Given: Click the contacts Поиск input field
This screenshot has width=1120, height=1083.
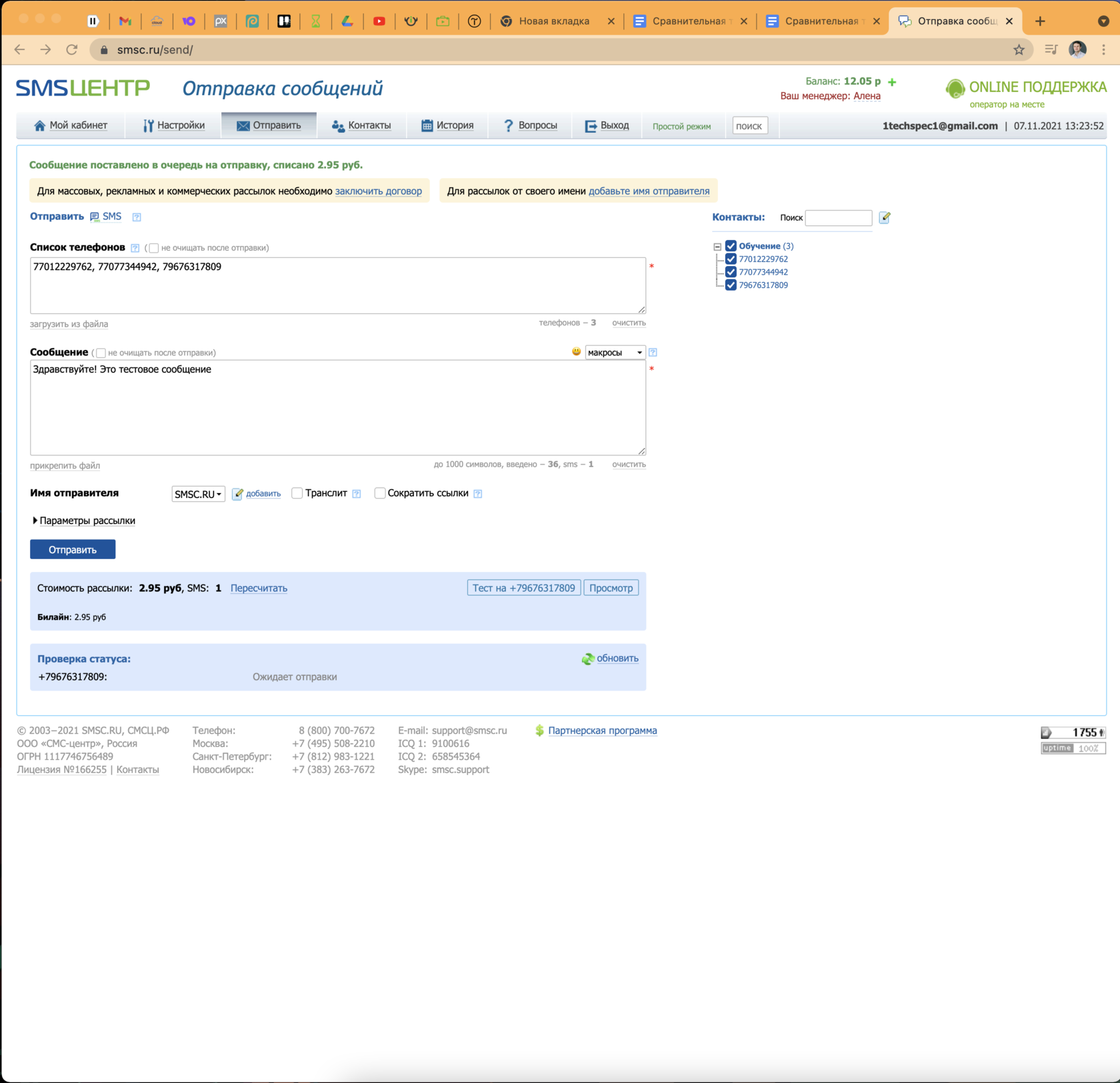Looking at the screenshot, I should [x=838, y=218].
